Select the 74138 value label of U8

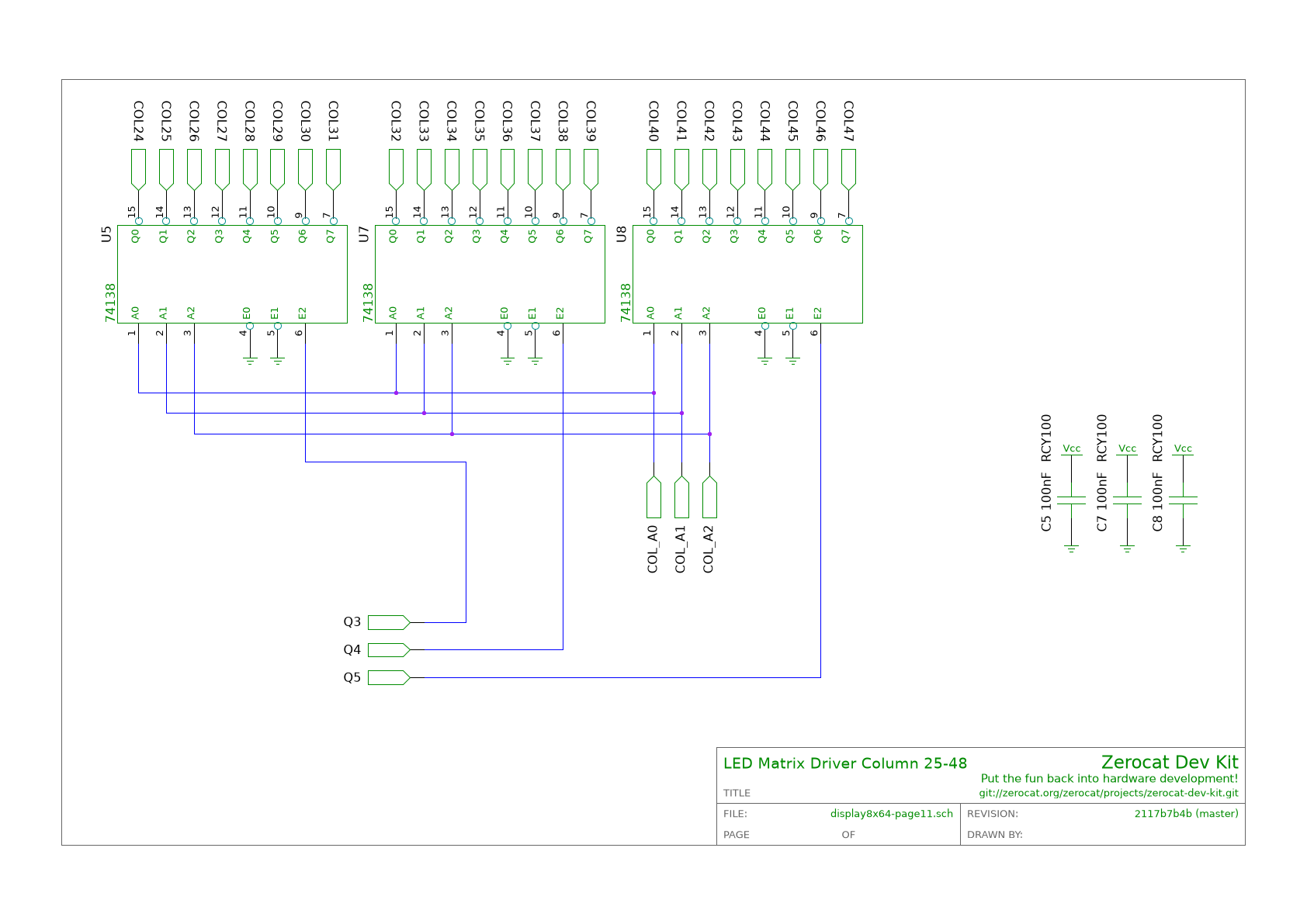click(x=626, y=303)
